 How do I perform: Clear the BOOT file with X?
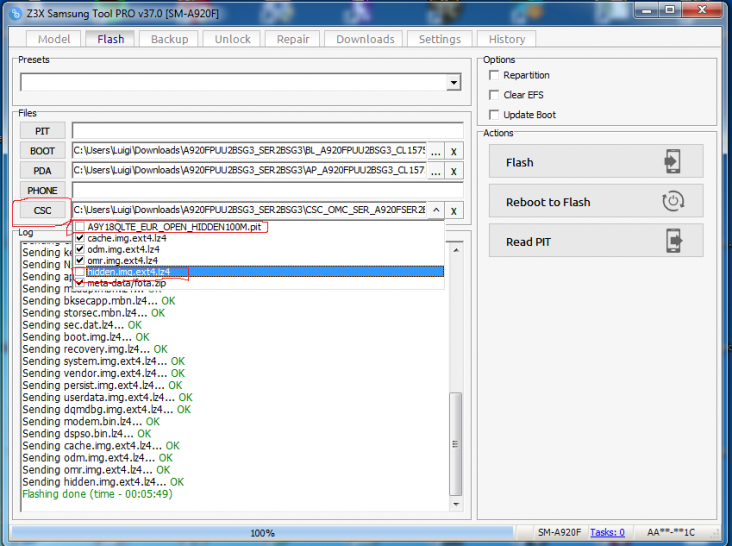(x=453, y=152)
